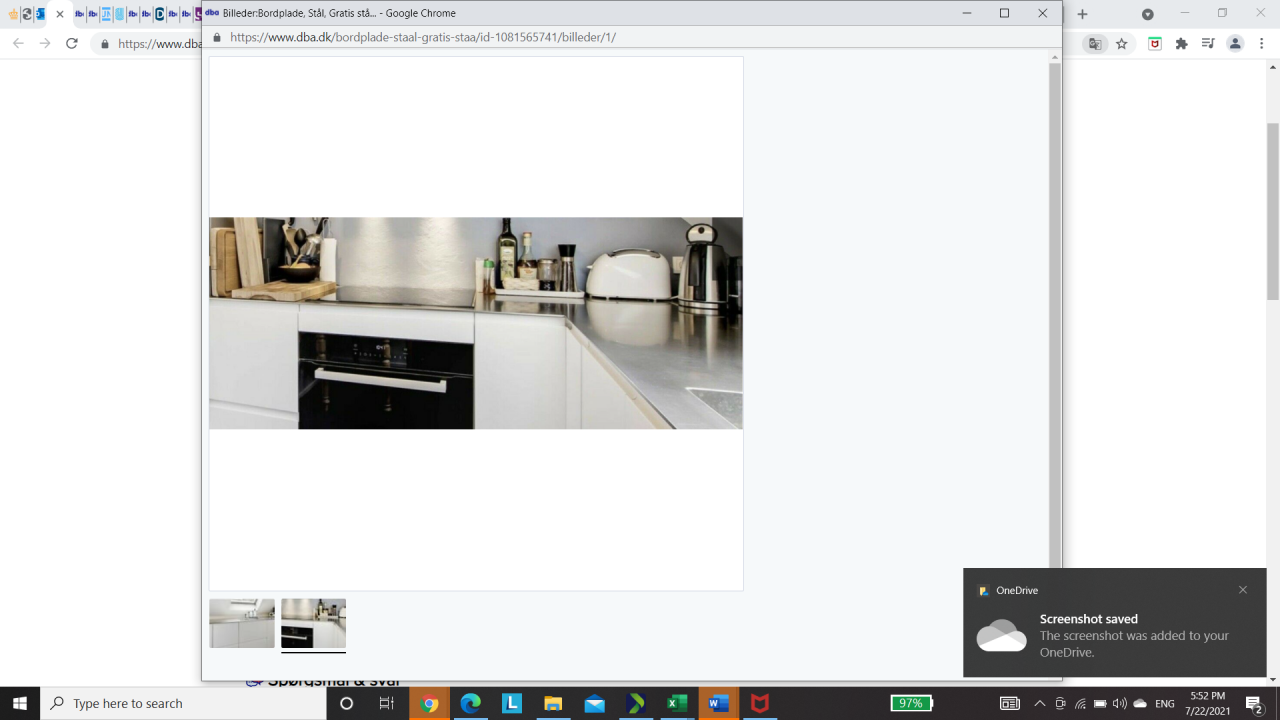The width and height of the screenshot is (1280, 720).
Task: Open the Windows Start menu
Action: coord(20,703)
